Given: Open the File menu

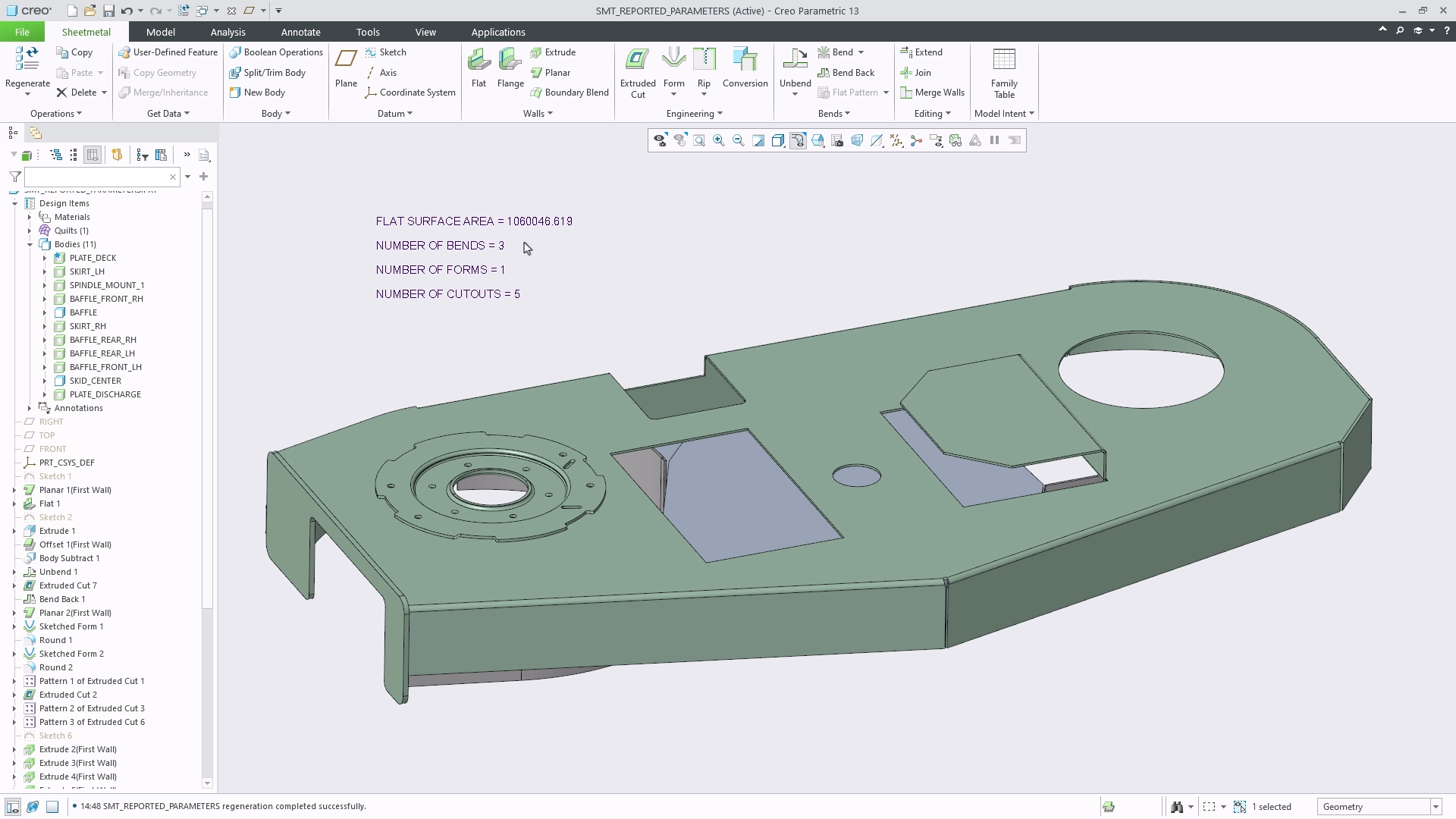Looking at the screenshot, I should [22, 32].
